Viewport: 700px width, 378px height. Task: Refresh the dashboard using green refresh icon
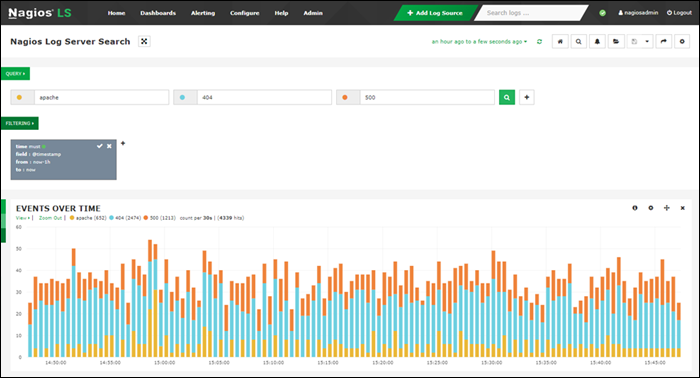click(539, 42)
